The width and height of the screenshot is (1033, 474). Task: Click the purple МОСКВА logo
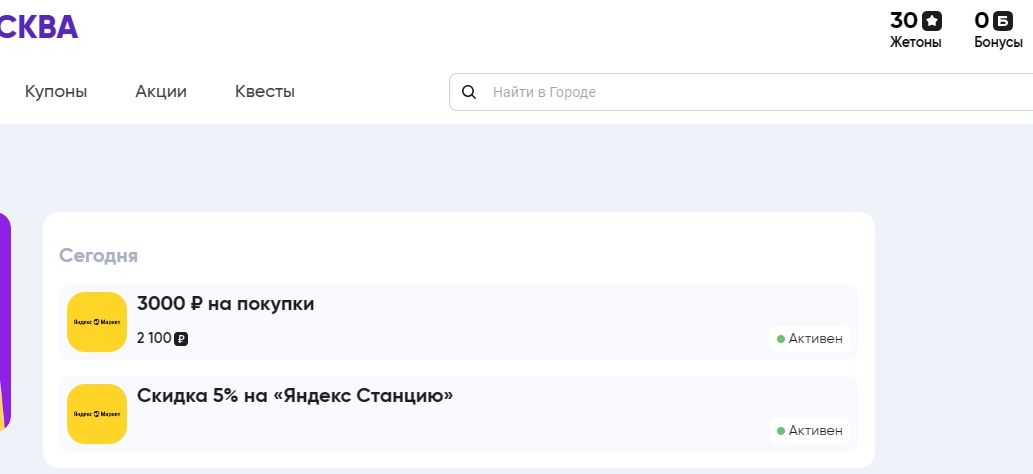click(39, 27)
